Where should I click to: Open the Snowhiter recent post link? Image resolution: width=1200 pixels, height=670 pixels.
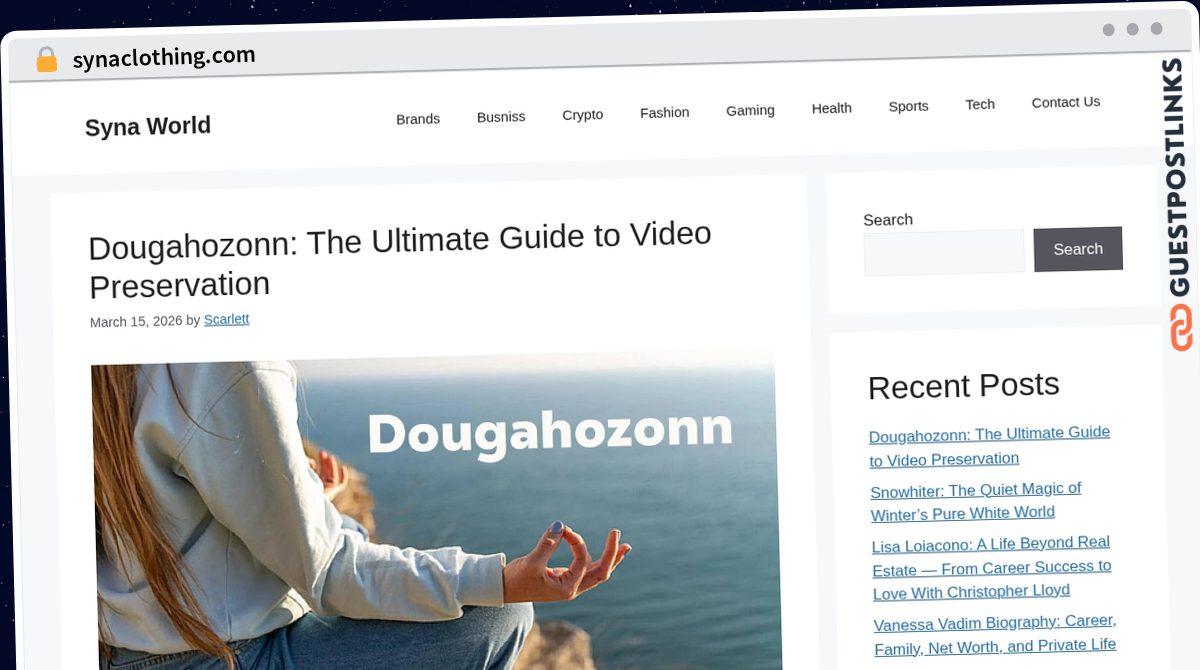tap(976, 501)
